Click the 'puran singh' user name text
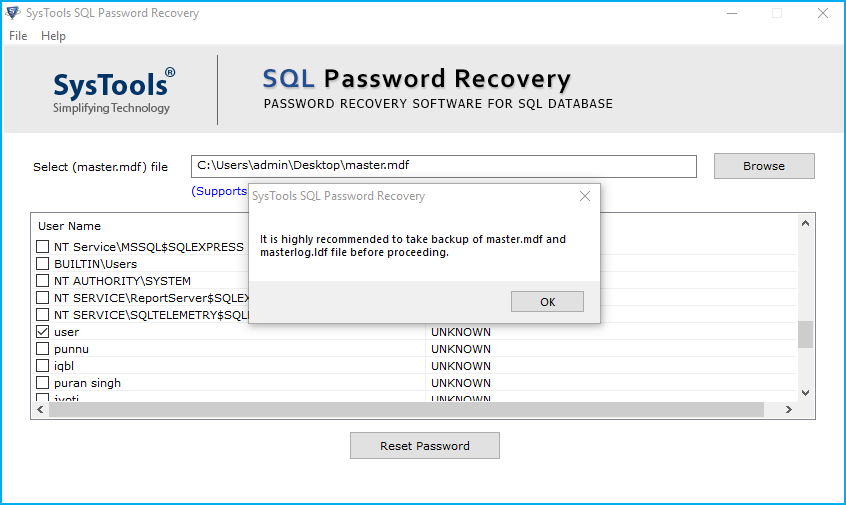This screenshot has width=846, height=505. click(87, 383)
